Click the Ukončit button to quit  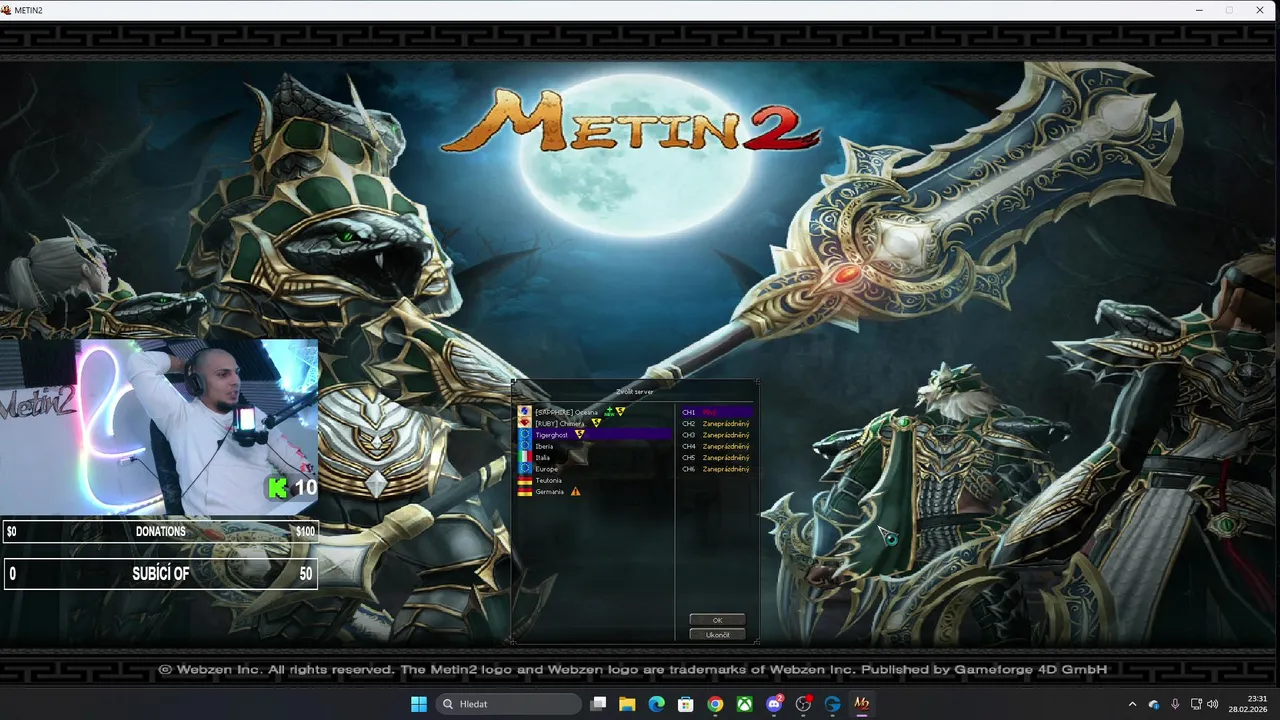point(717,634)
